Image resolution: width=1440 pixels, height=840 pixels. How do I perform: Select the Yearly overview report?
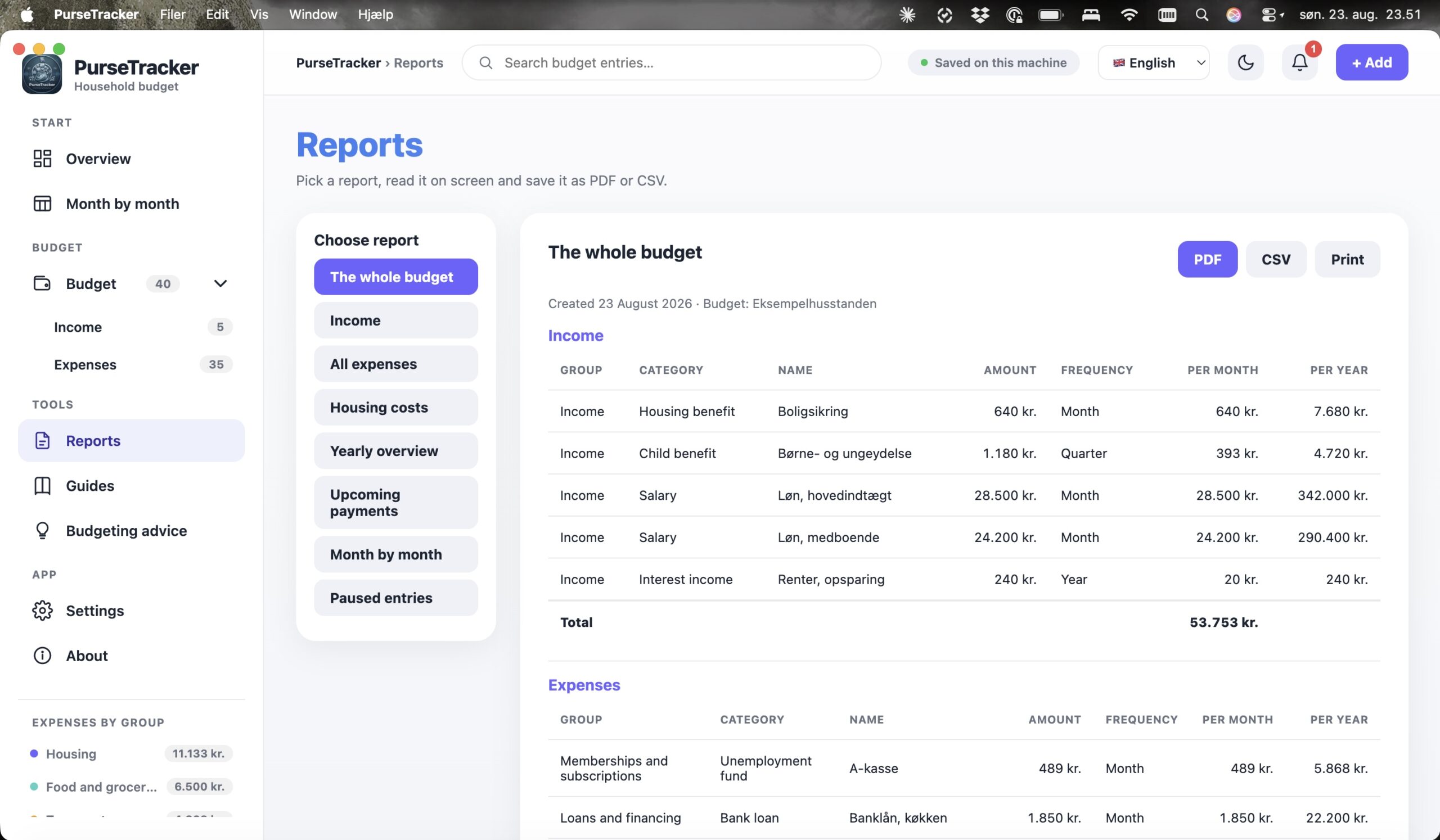(396, 450)
